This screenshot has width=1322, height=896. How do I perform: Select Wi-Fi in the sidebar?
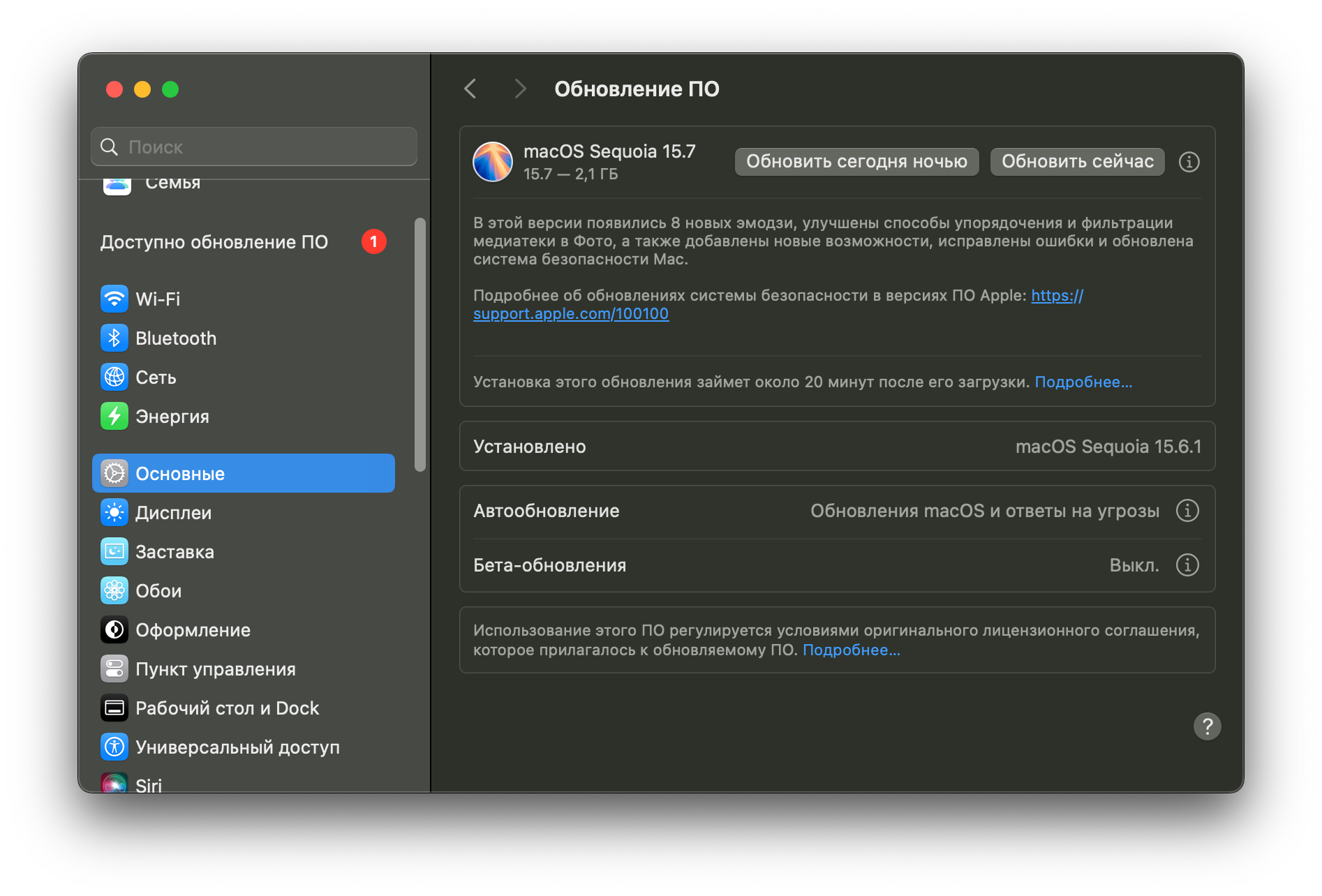pos(243,299)
